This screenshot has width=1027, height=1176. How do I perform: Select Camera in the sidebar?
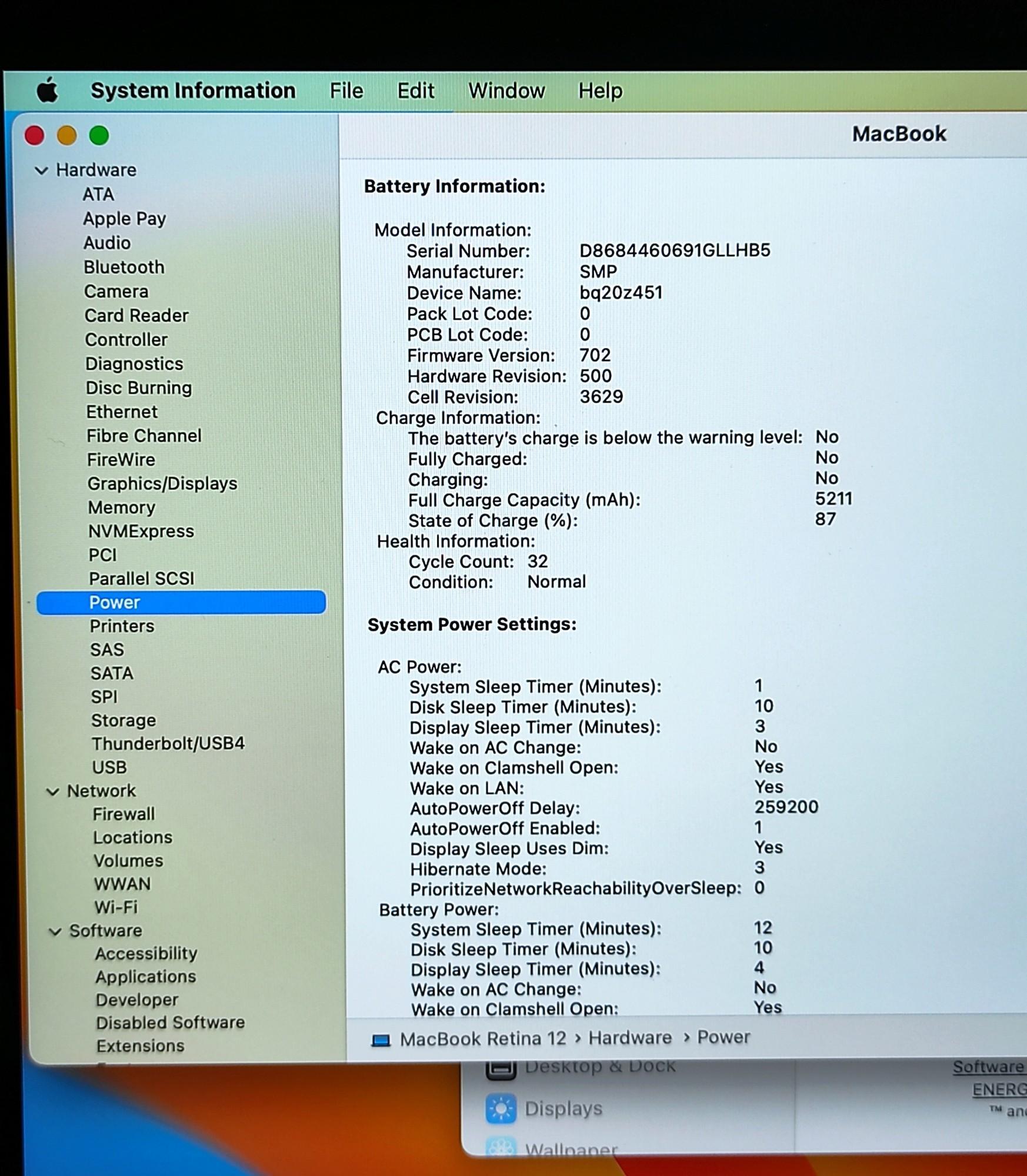(x=116, y=292)
